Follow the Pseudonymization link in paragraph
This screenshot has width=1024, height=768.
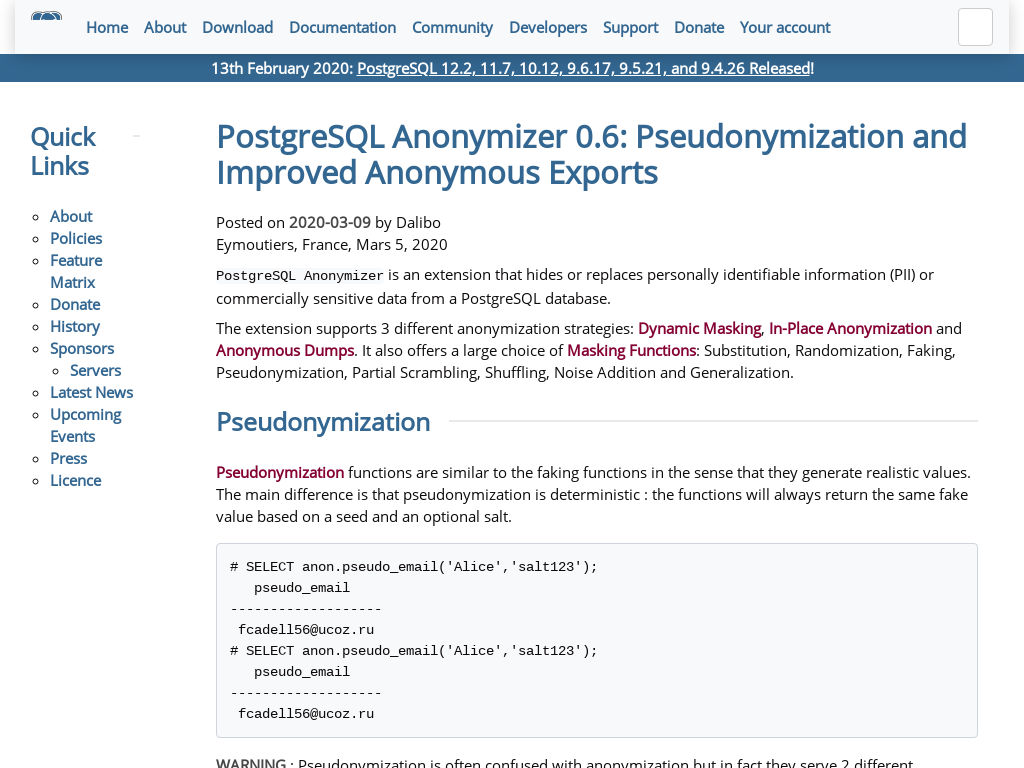(280, 472)
